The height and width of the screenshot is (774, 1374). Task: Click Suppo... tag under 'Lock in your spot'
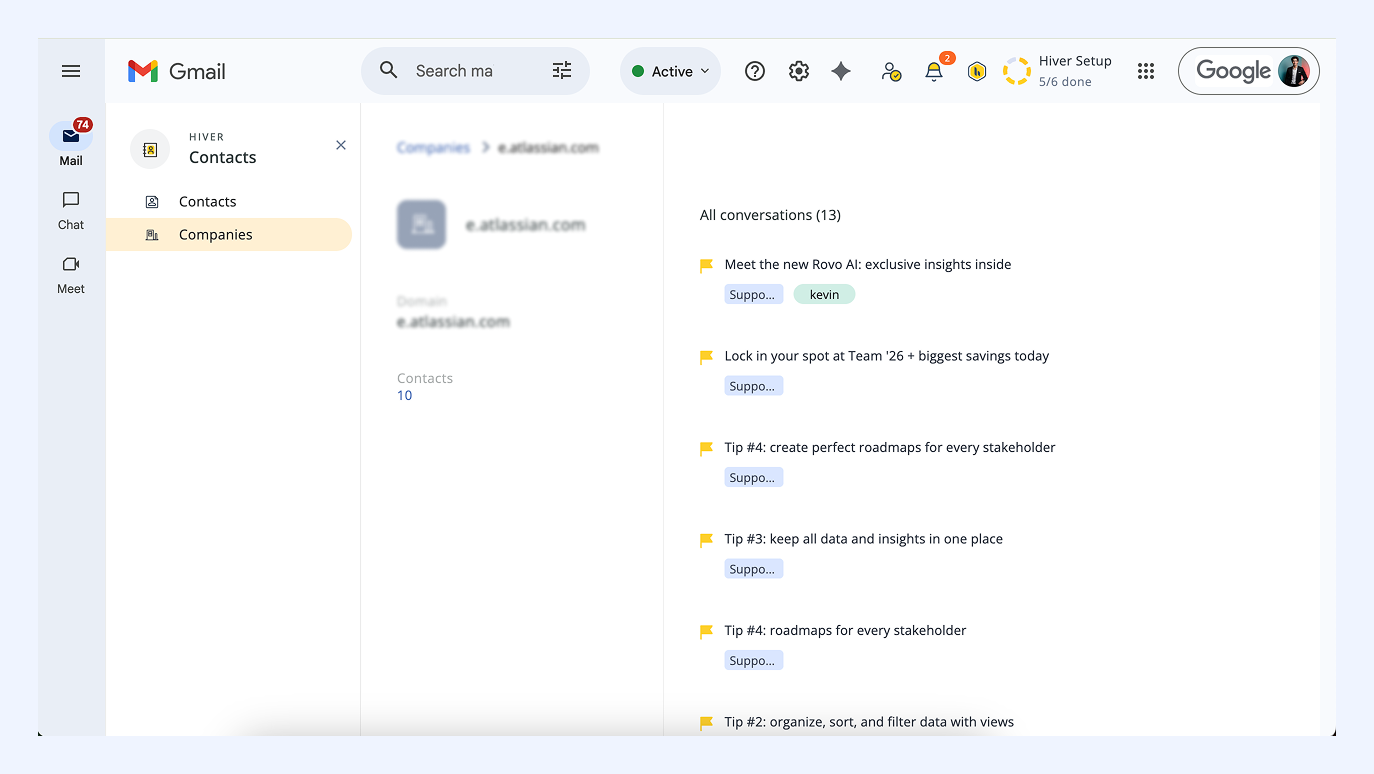754,386
